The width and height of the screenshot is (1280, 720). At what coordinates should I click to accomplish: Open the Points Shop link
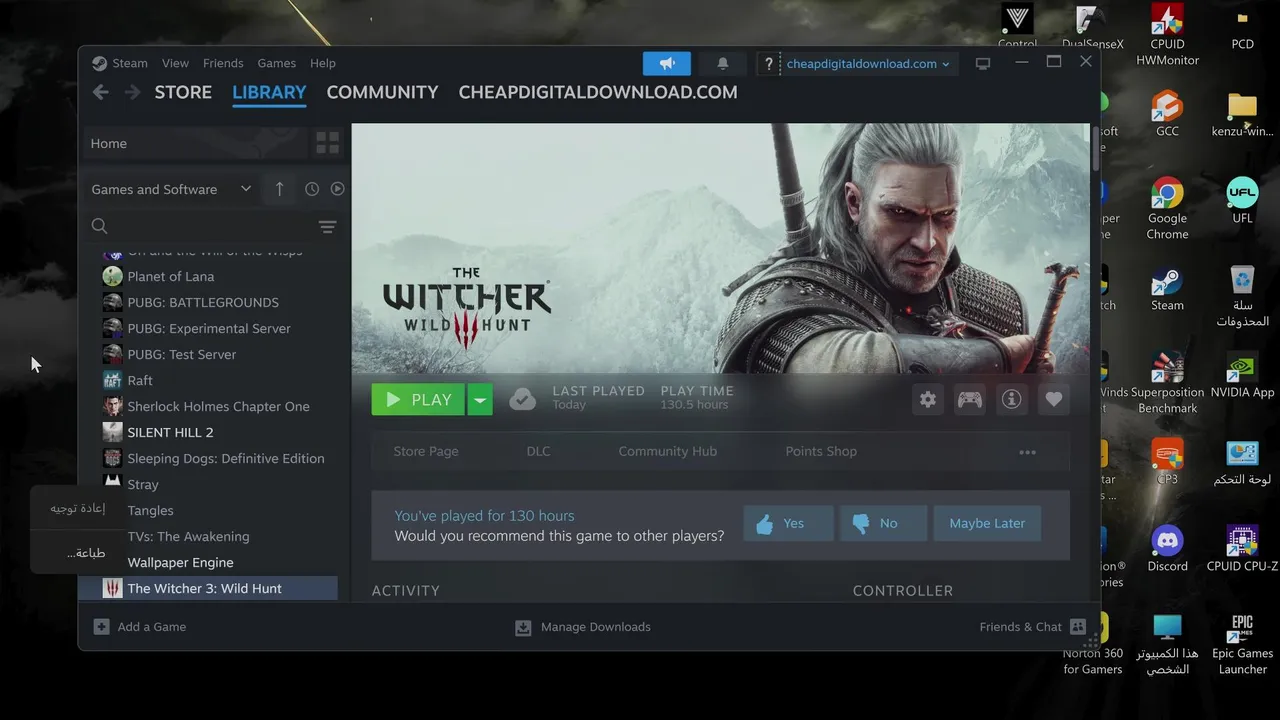click(x=821, y=451)
